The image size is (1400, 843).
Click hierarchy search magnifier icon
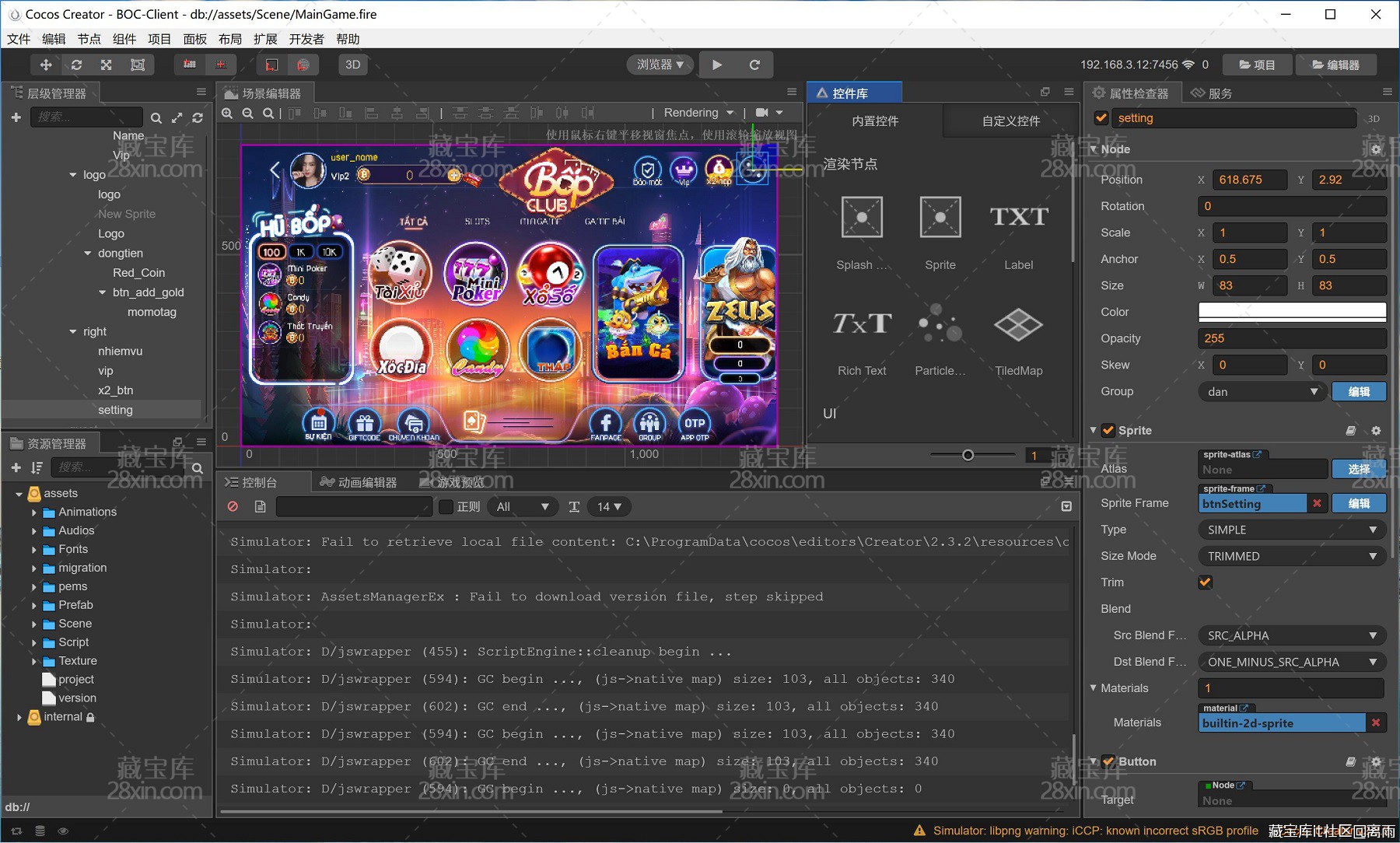(x=156, y=118)
